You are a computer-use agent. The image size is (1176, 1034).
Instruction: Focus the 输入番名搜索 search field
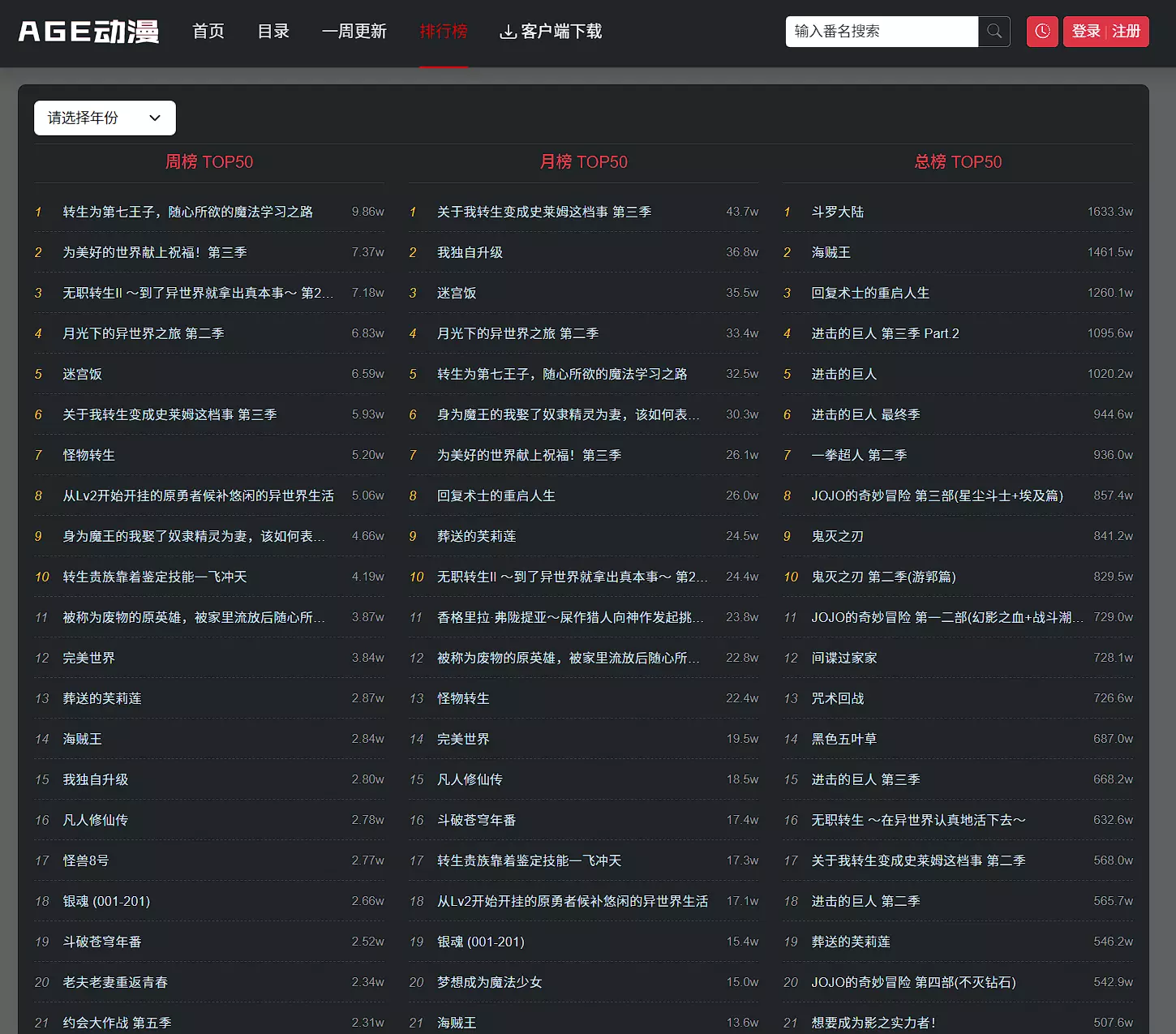[x=882, y=32]
